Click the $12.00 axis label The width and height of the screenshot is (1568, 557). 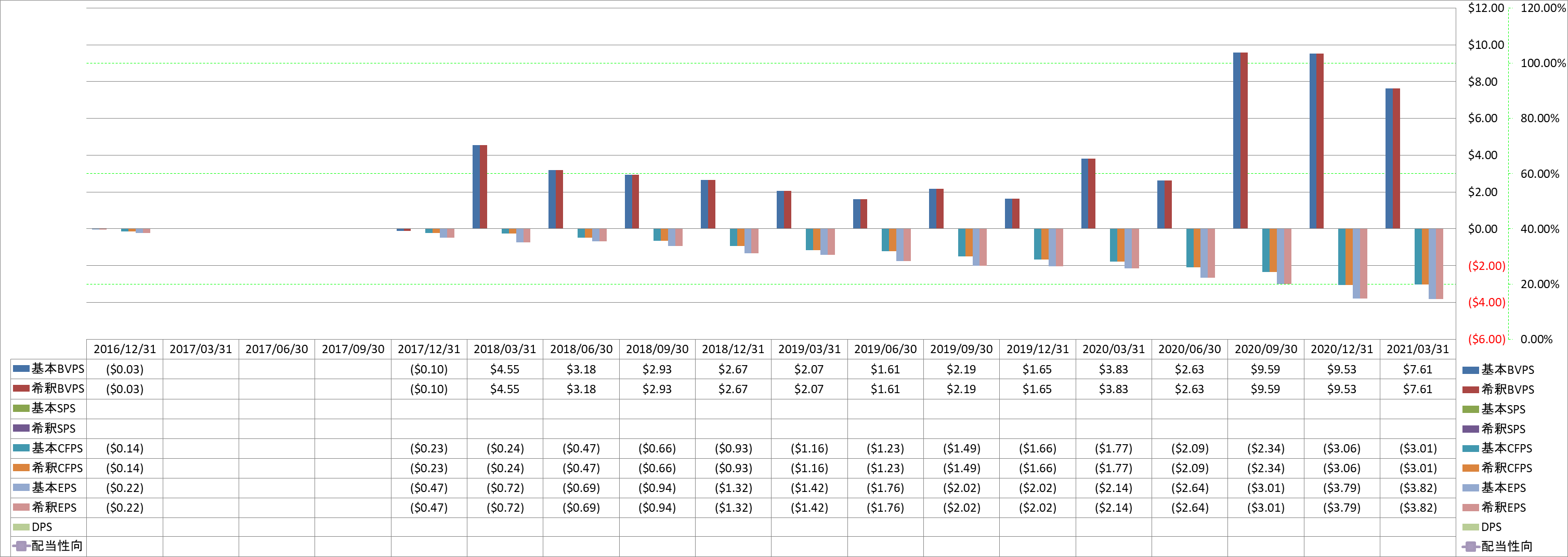(x=1486, y=8)
